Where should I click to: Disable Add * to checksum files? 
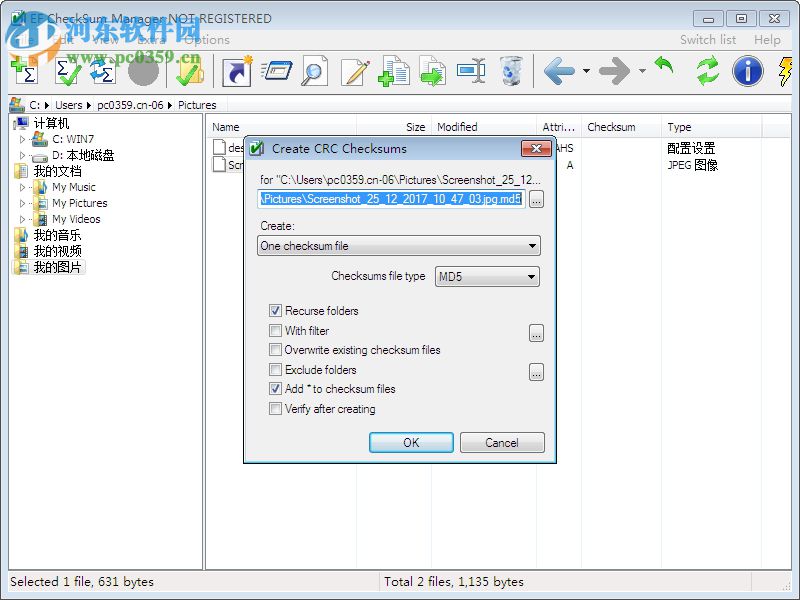[x=277, y=389]
